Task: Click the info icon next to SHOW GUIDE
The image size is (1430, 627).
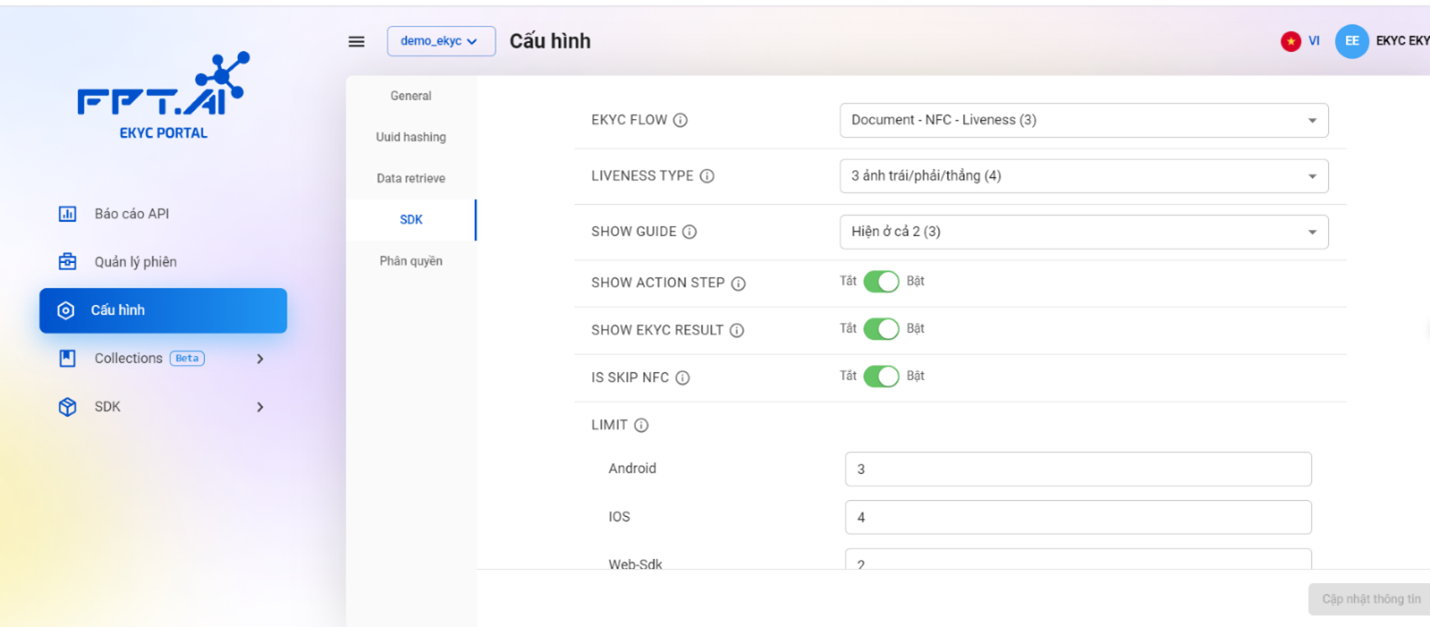Action: (689, 232)
